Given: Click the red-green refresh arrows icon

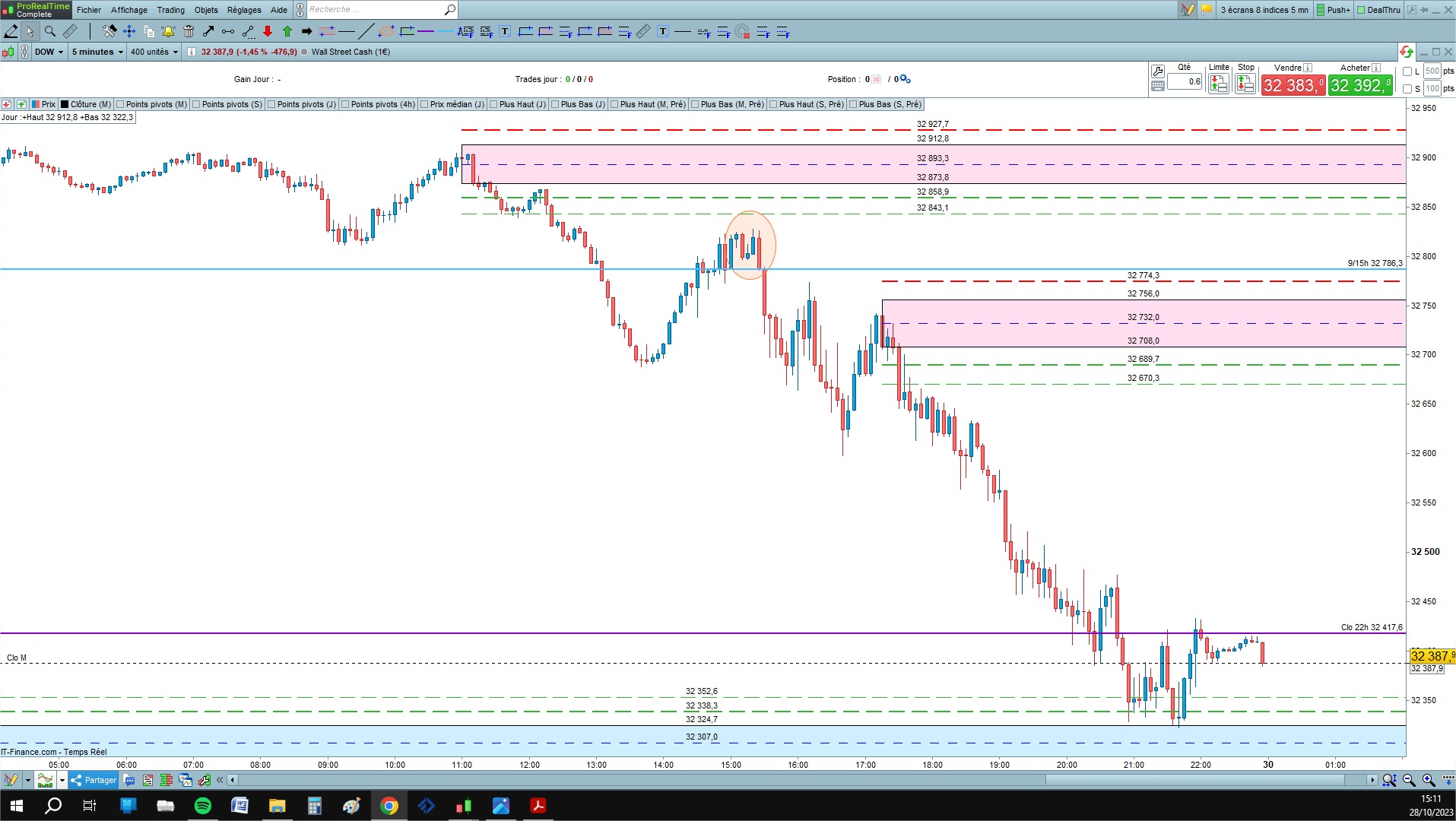Looking at the screenshot, I should coord(1407,52).
